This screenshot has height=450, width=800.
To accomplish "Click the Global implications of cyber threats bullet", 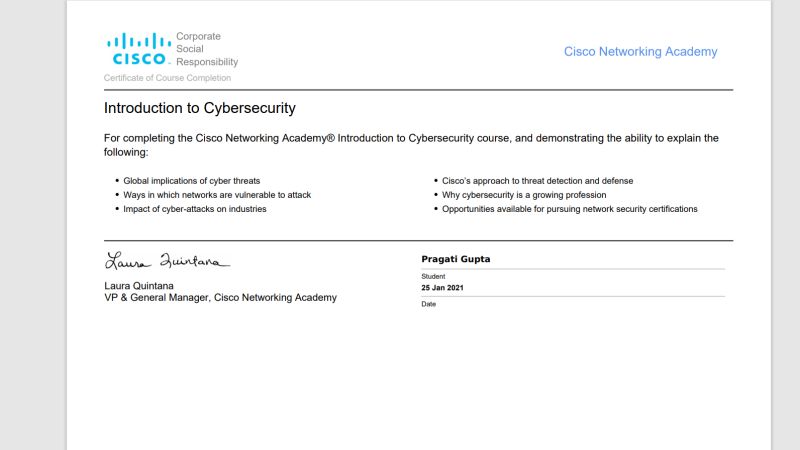I will (x=191, y=181).
